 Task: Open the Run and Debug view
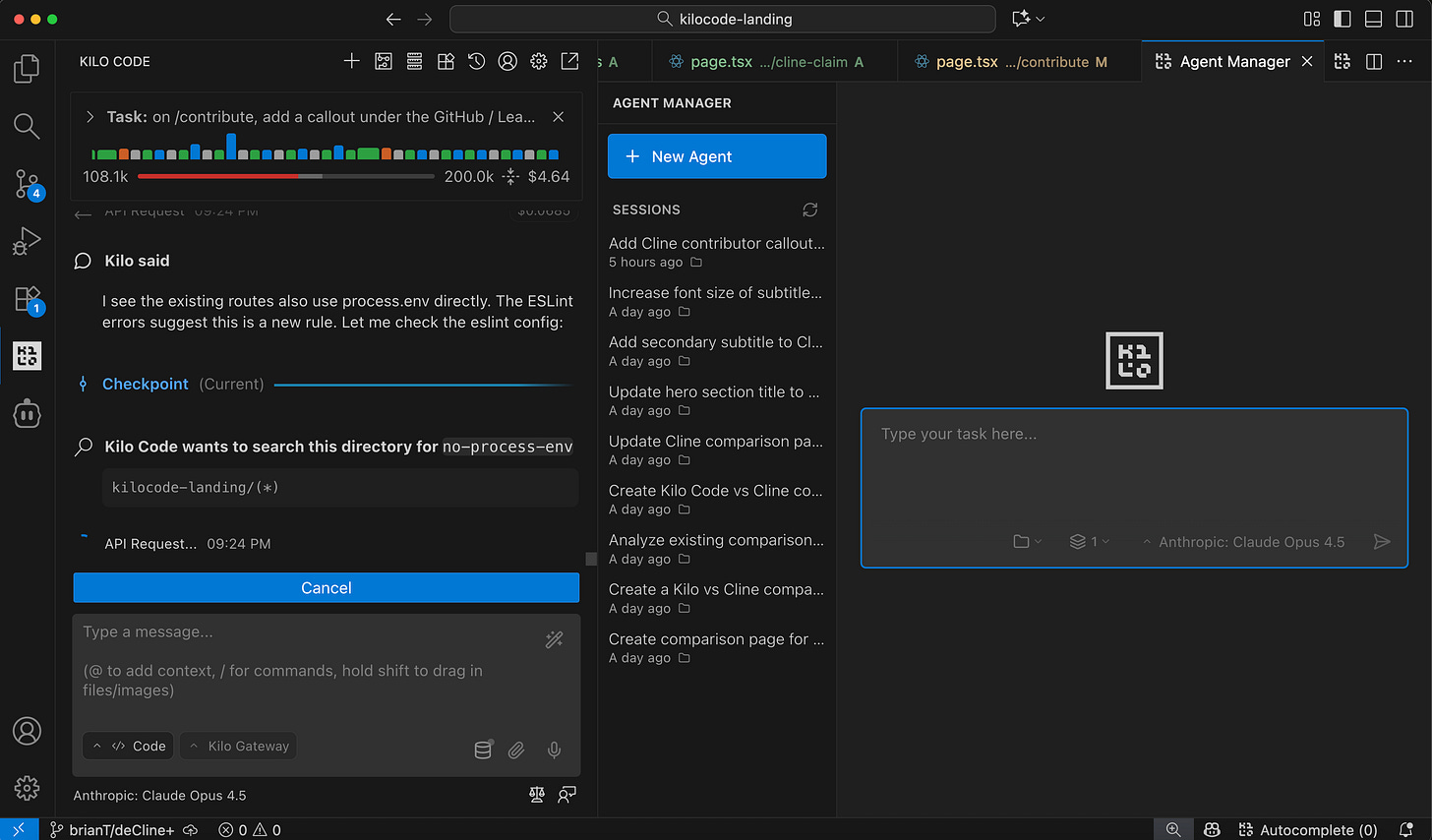[x=27, y=241]
